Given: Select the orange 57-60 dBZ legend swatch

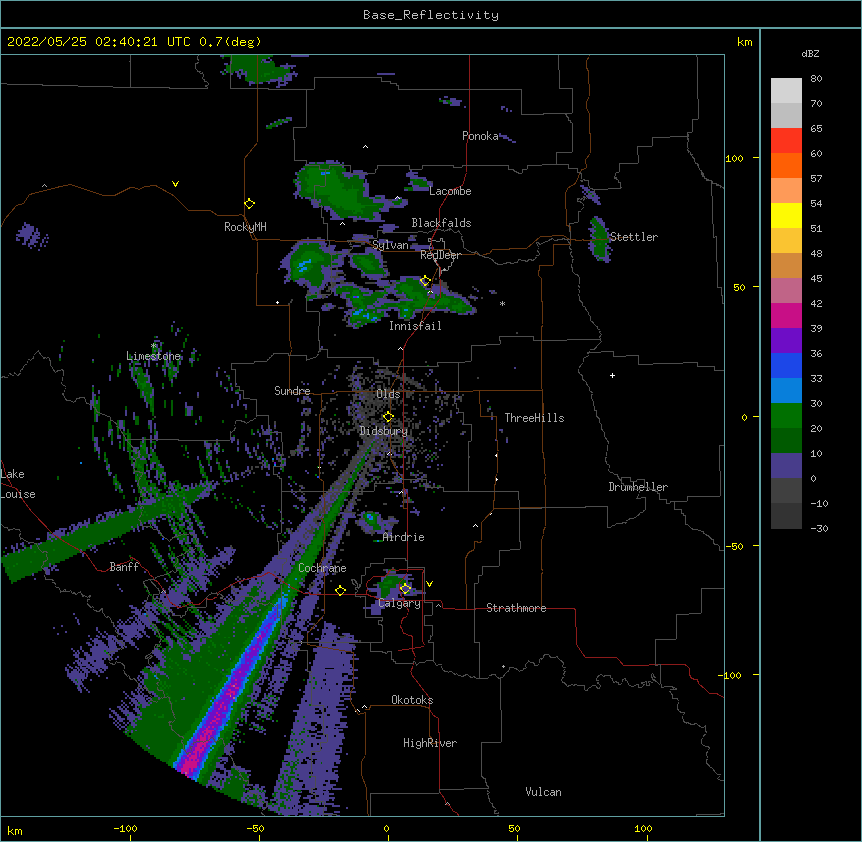Looking at the screenshot, I should pos(786,165).
